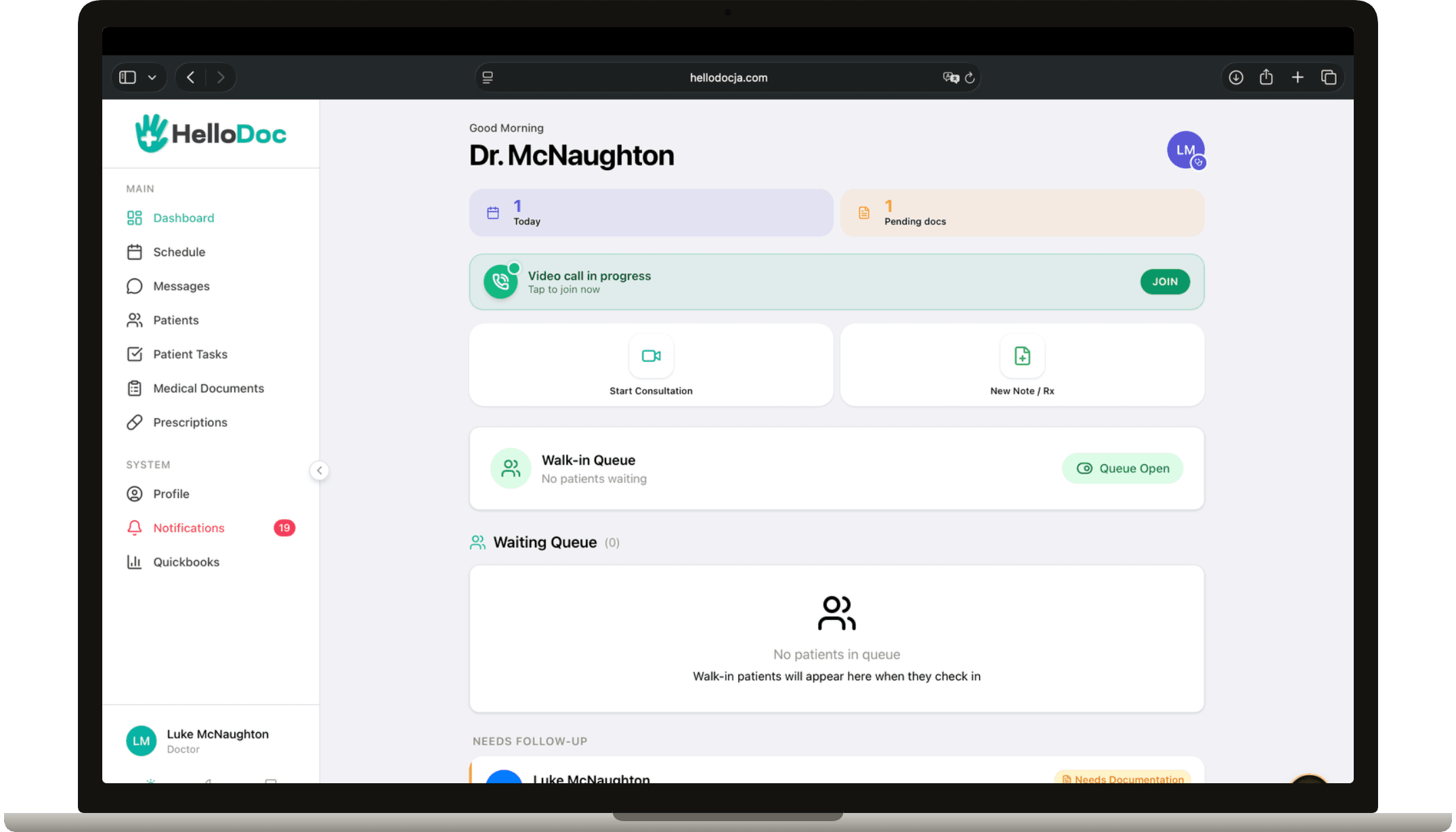Click the HelloDoc logo
1456x832 pixels.
tap(211, 133)
